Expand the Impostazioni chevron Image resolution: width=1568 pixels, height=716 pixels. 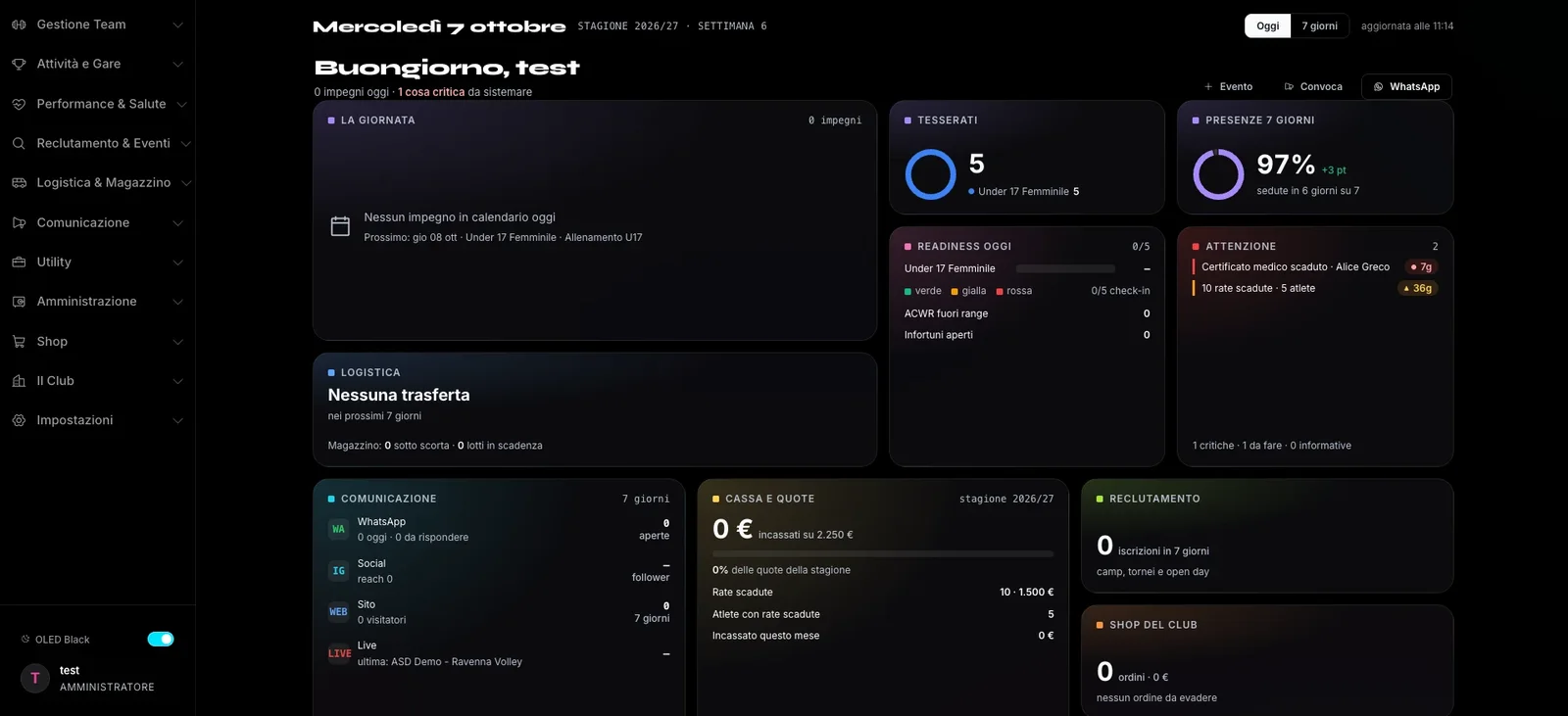[x=177, y=420]
